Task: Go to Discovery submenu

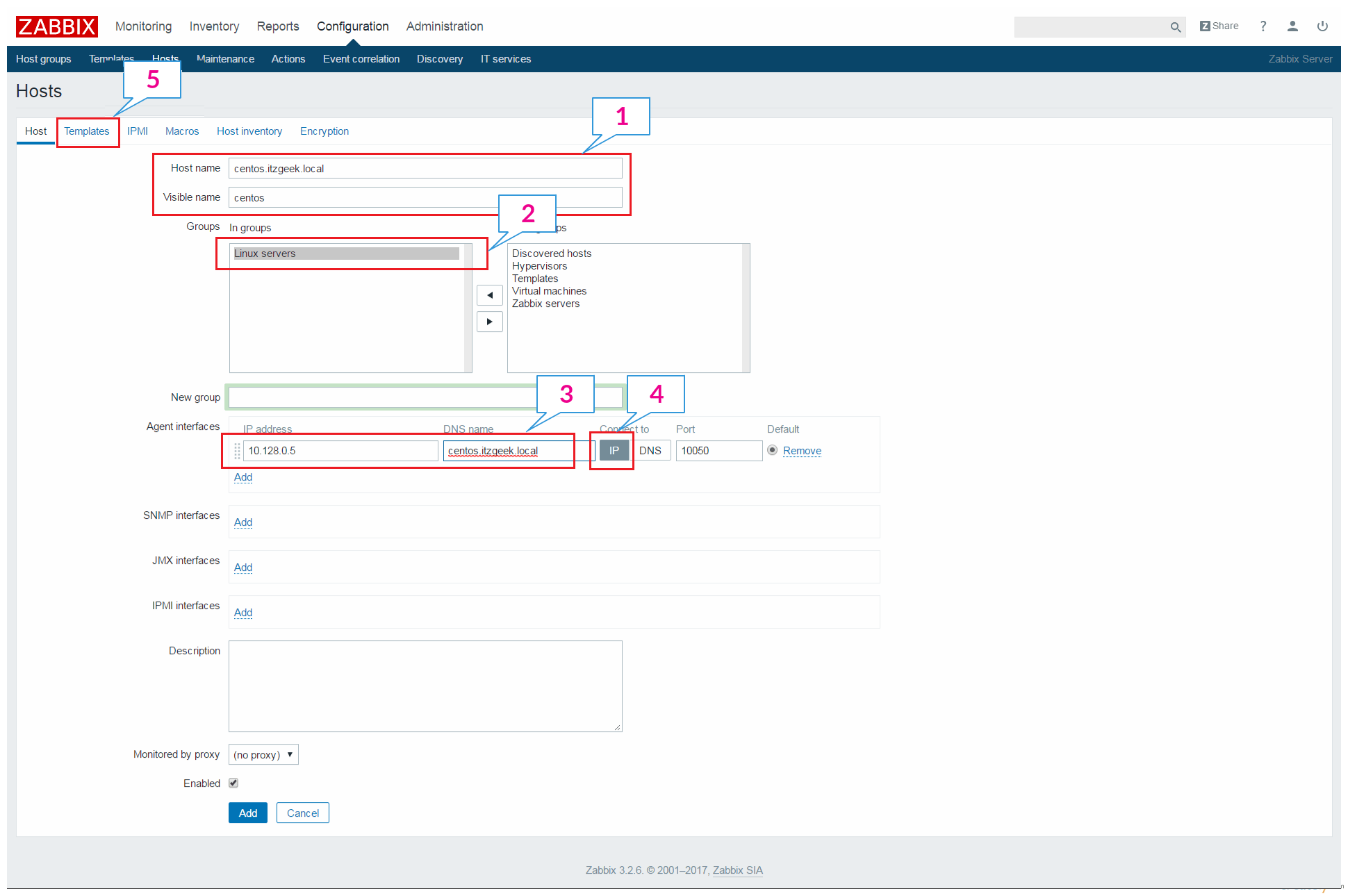Action: pyautogui.click(x=440, y=59)
